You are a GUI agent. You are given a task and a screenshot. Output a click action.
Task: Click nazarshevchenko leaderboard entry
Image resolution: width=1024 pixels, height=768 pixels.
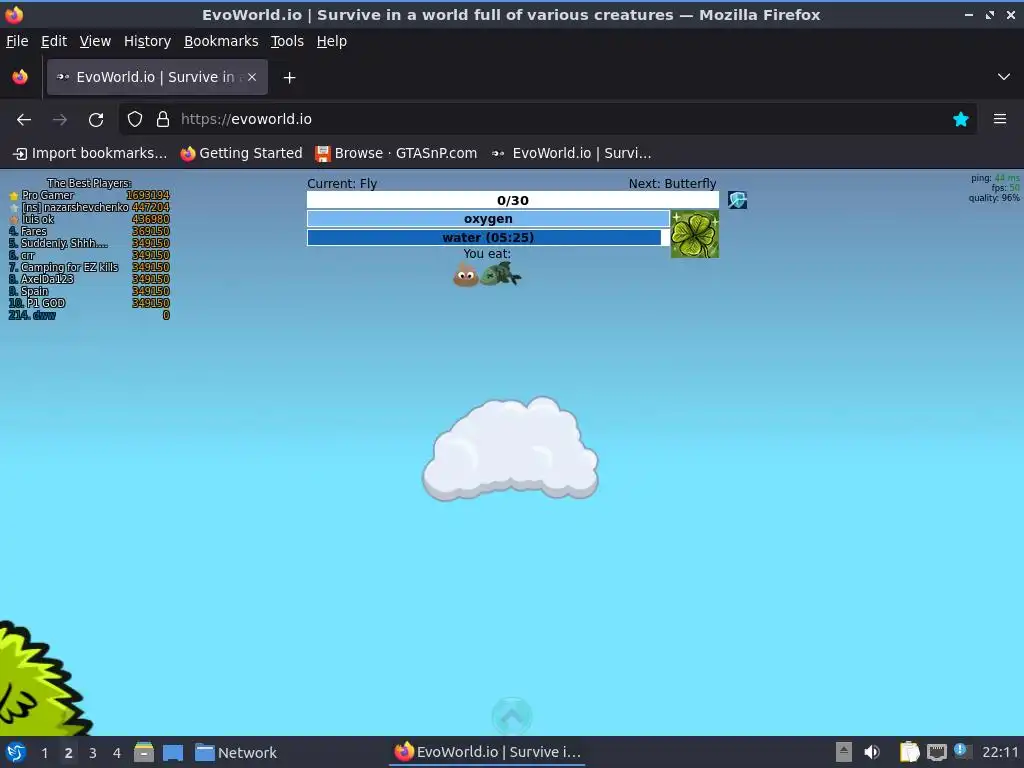[x=89, y=207]
